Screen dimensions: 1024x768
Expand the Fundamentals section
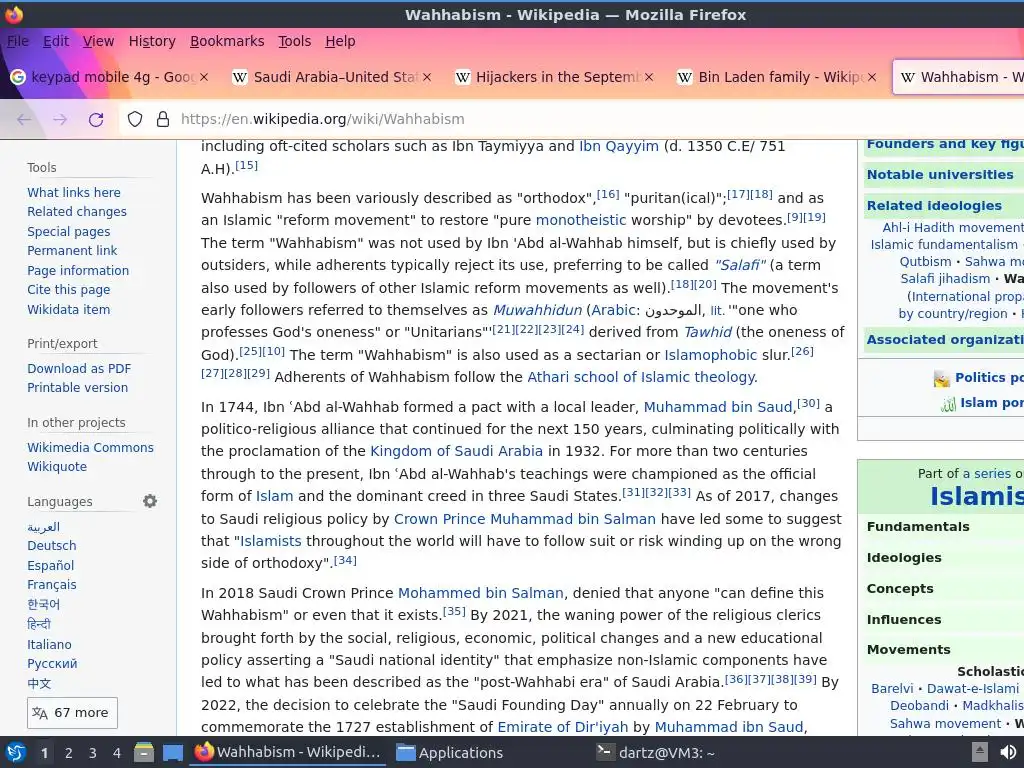click(x=918, y=526)
